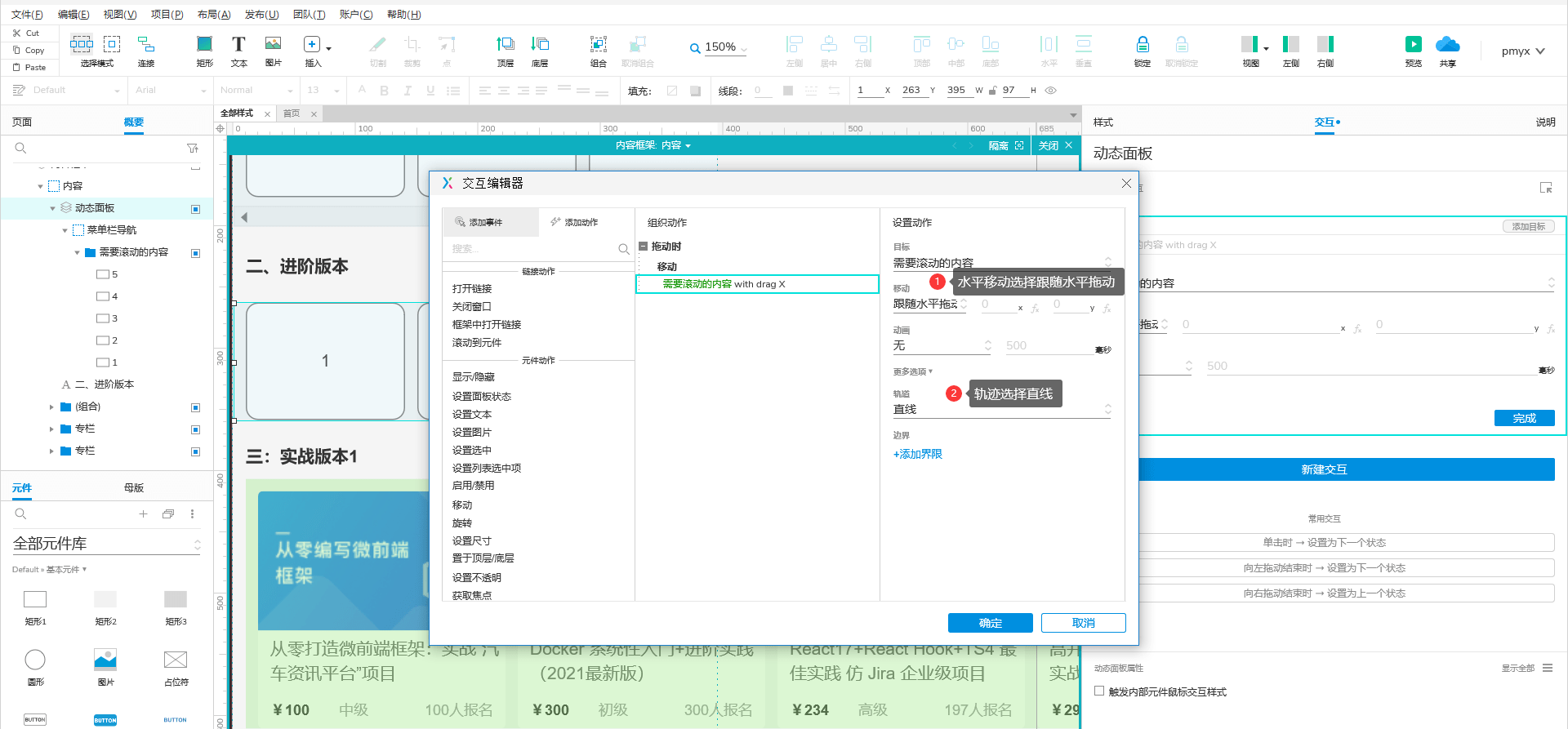Open the 说明 tab

[1545, 122]
